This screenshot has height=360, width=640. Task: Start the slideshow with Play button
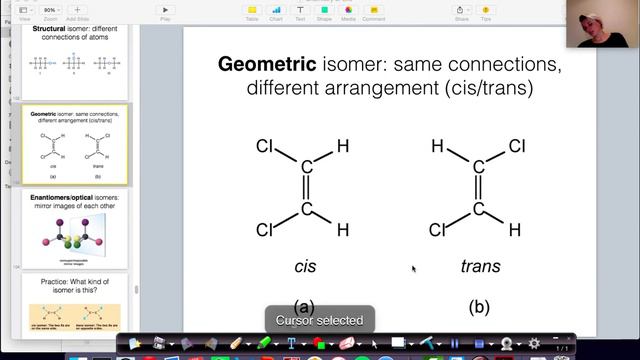coord(165,10)
